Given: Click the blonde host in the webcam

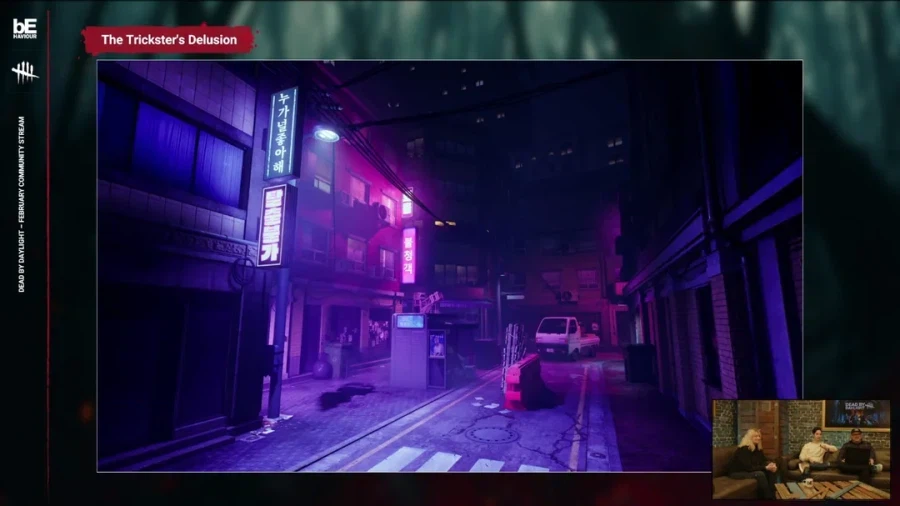Looking at the screenshot, I should pyautogui.click(x=749, y=456).
